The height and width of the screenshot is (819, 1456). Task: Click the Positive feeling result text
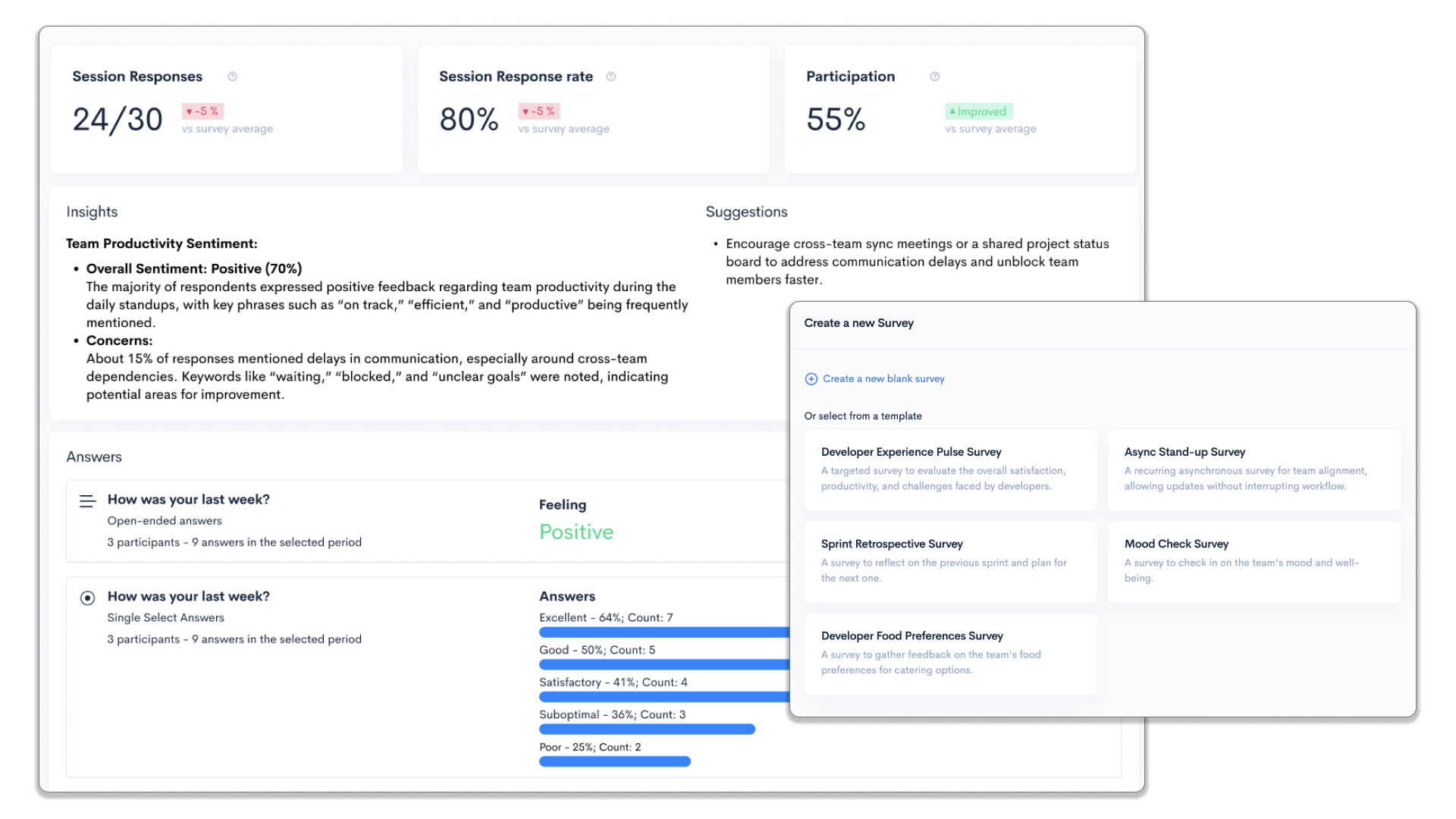click(x=576, y=532)
